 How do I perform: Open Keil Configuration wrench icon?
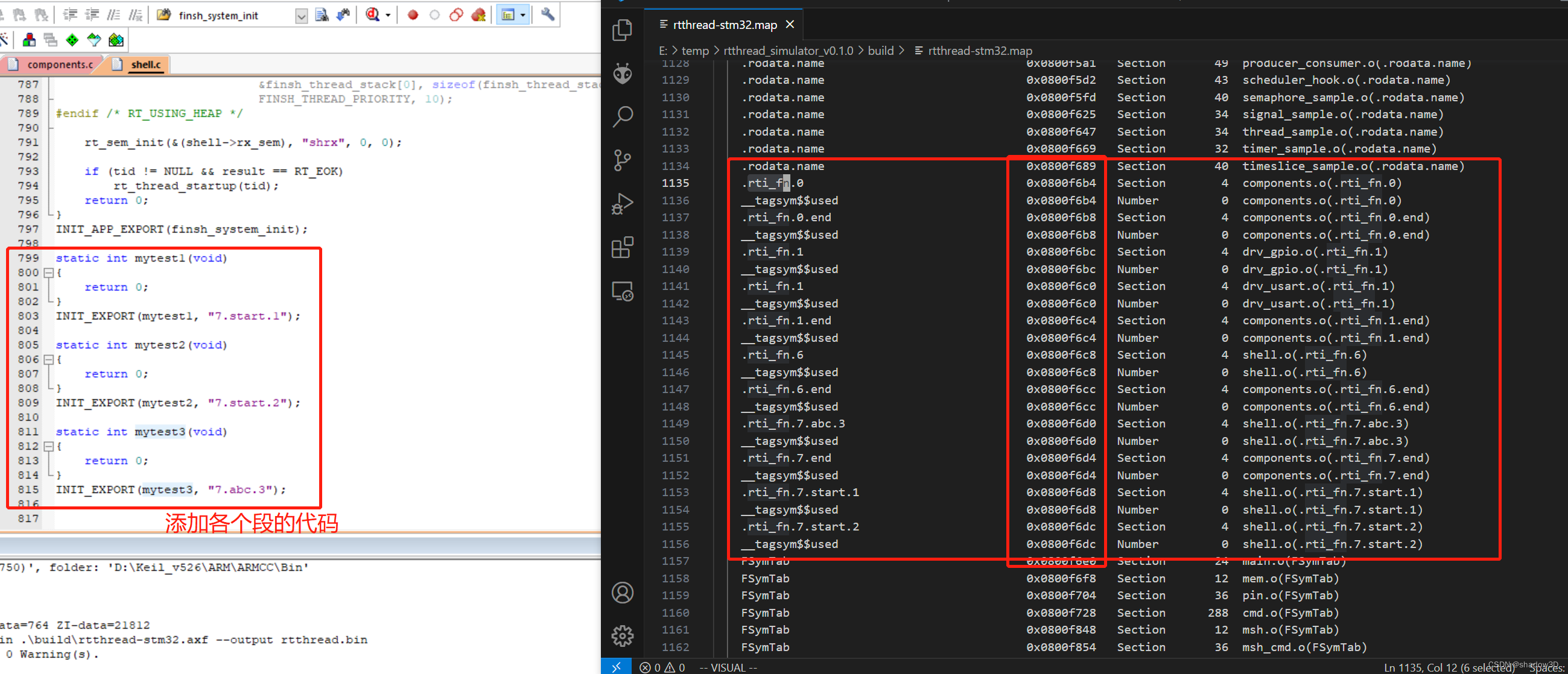pos(548,14)
